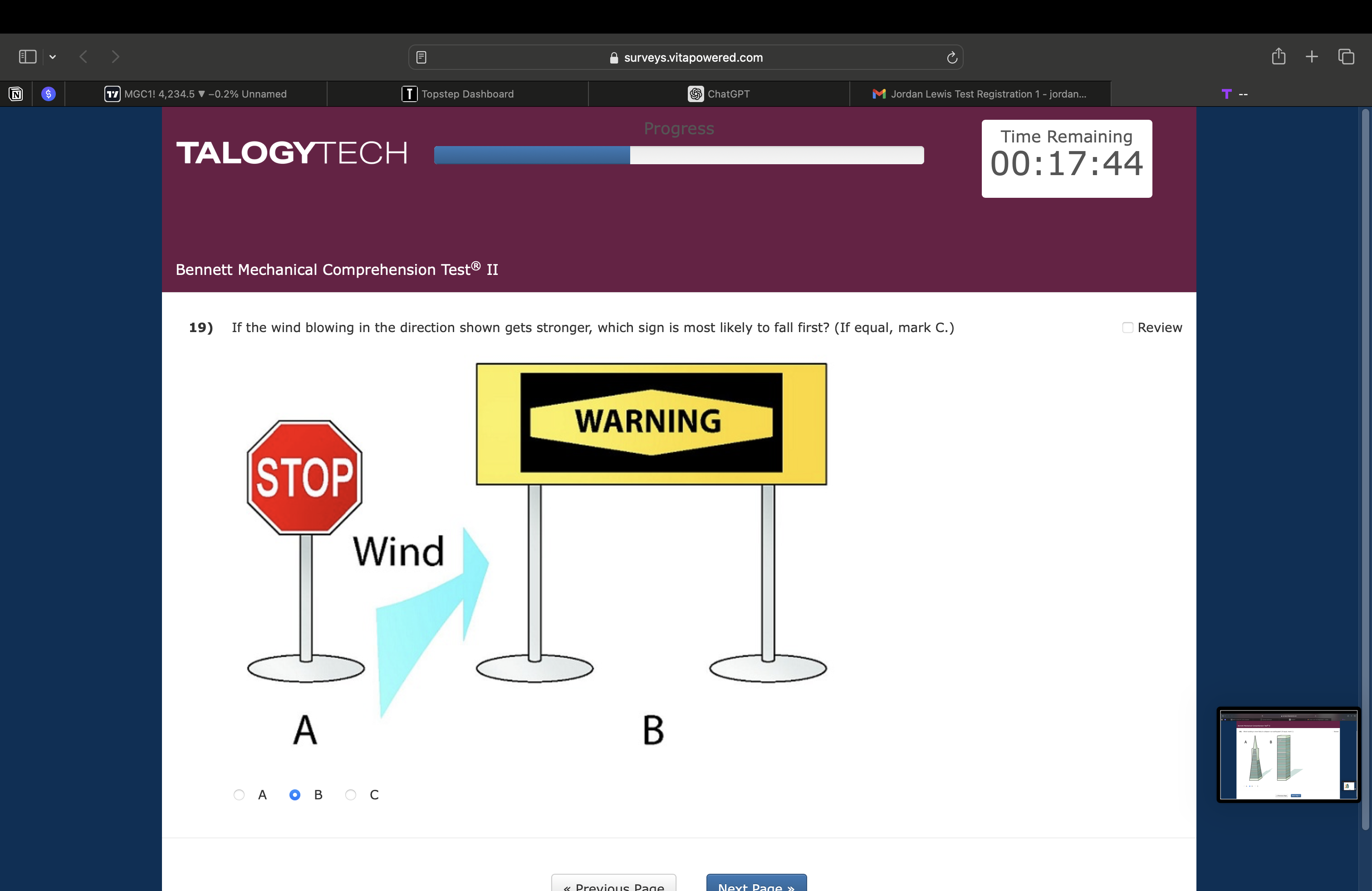Toggle the Safari sidebar icon

pyautogui.click(x=27, y=56)
